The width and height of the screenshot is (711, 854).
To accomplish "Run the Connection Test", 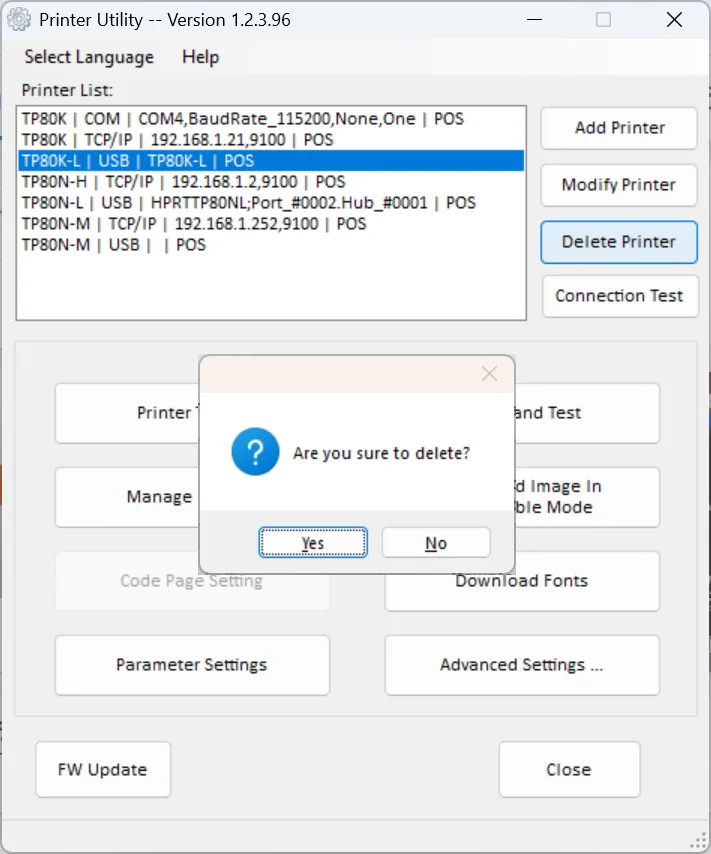I will coord(618,296).
